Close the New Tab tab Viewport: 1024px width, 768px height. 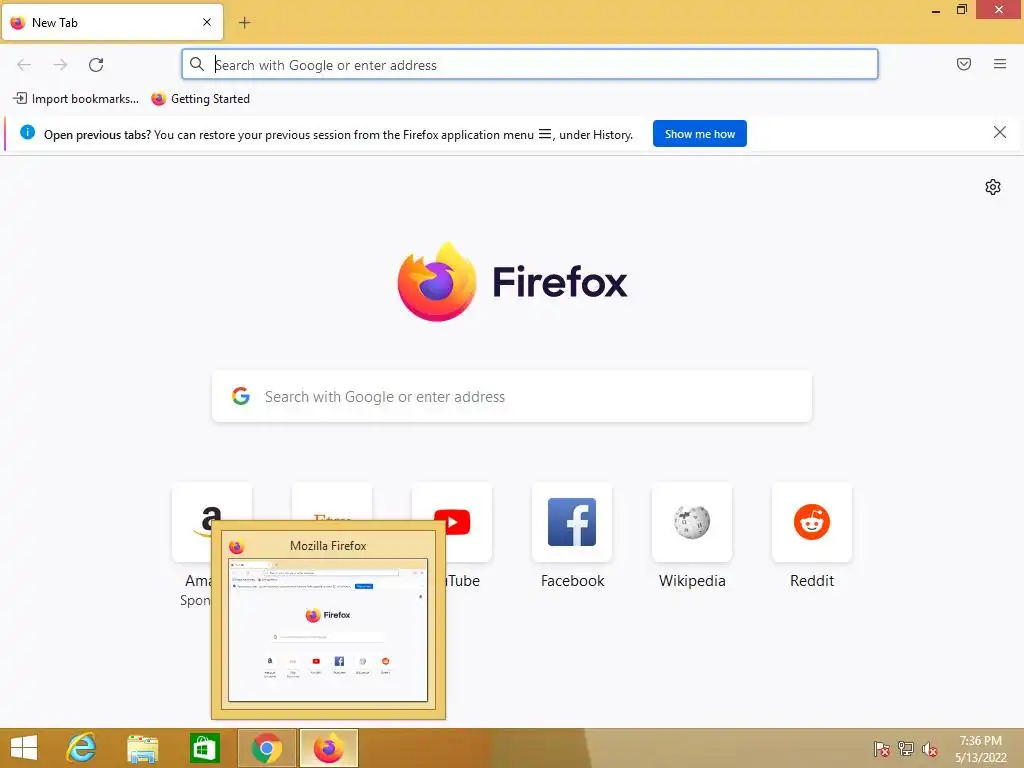click(207, 22)
